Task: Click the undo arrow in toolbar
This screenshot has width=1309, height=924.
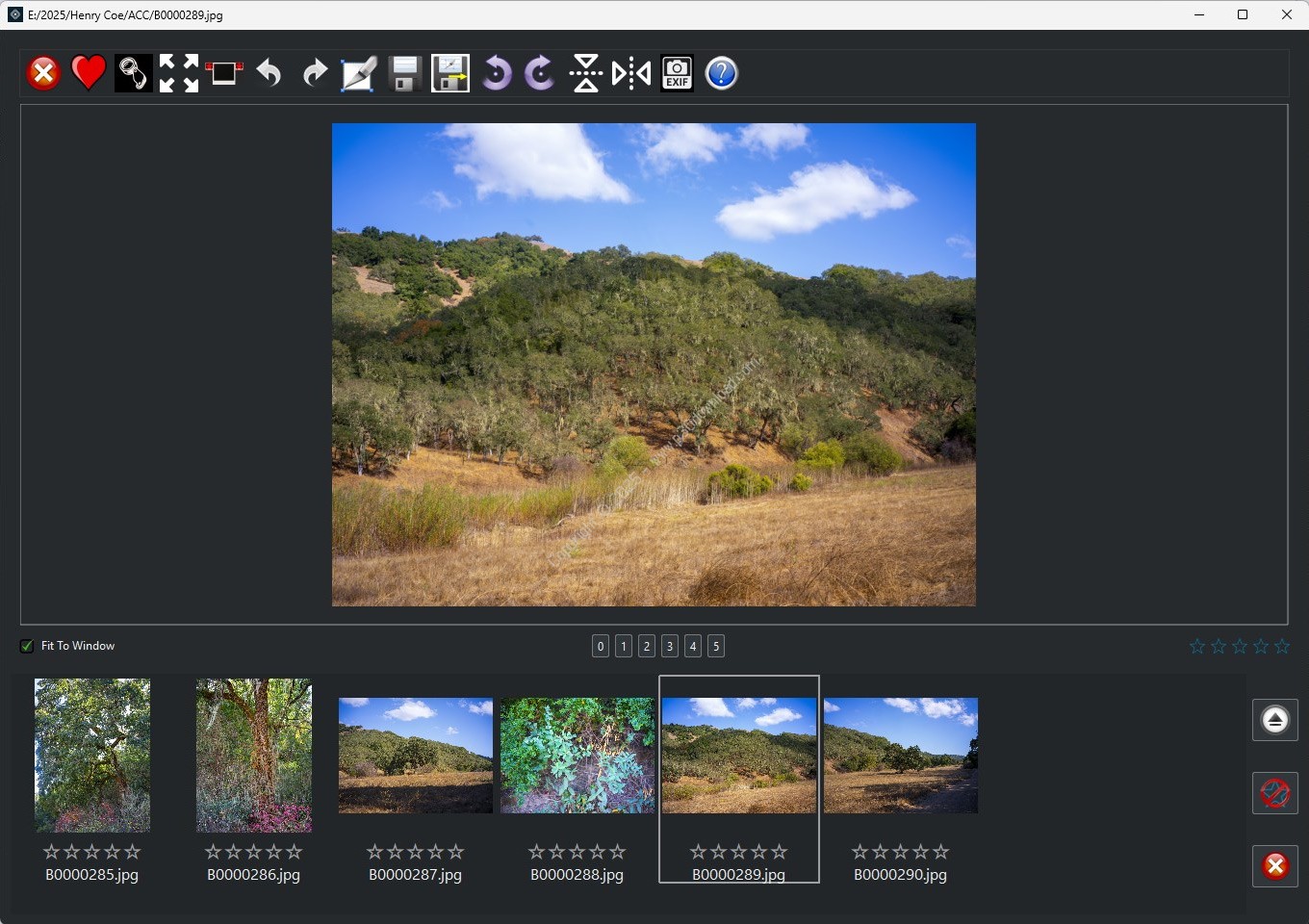Action: pyautogui.click(x=269, y=73)
